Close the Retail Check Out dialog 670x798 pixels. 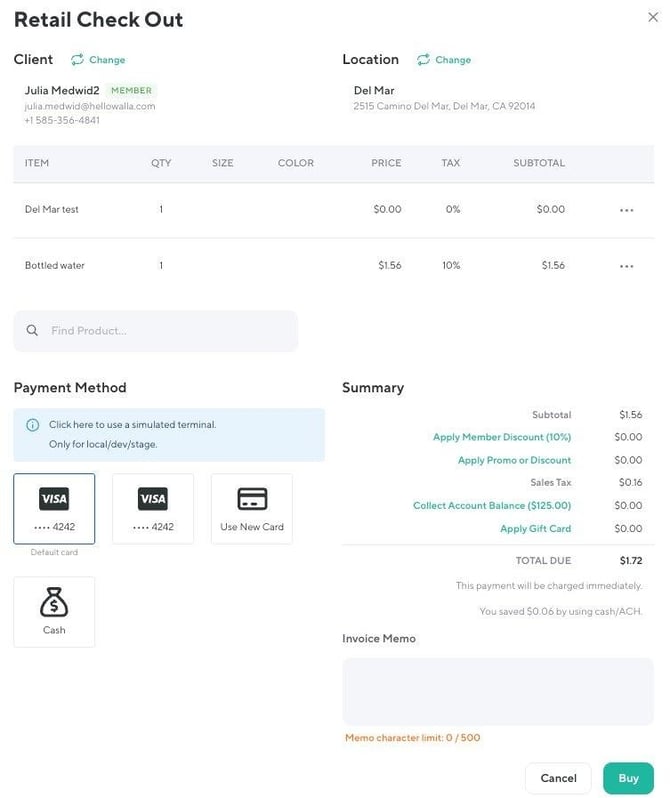tap(653, 17)
